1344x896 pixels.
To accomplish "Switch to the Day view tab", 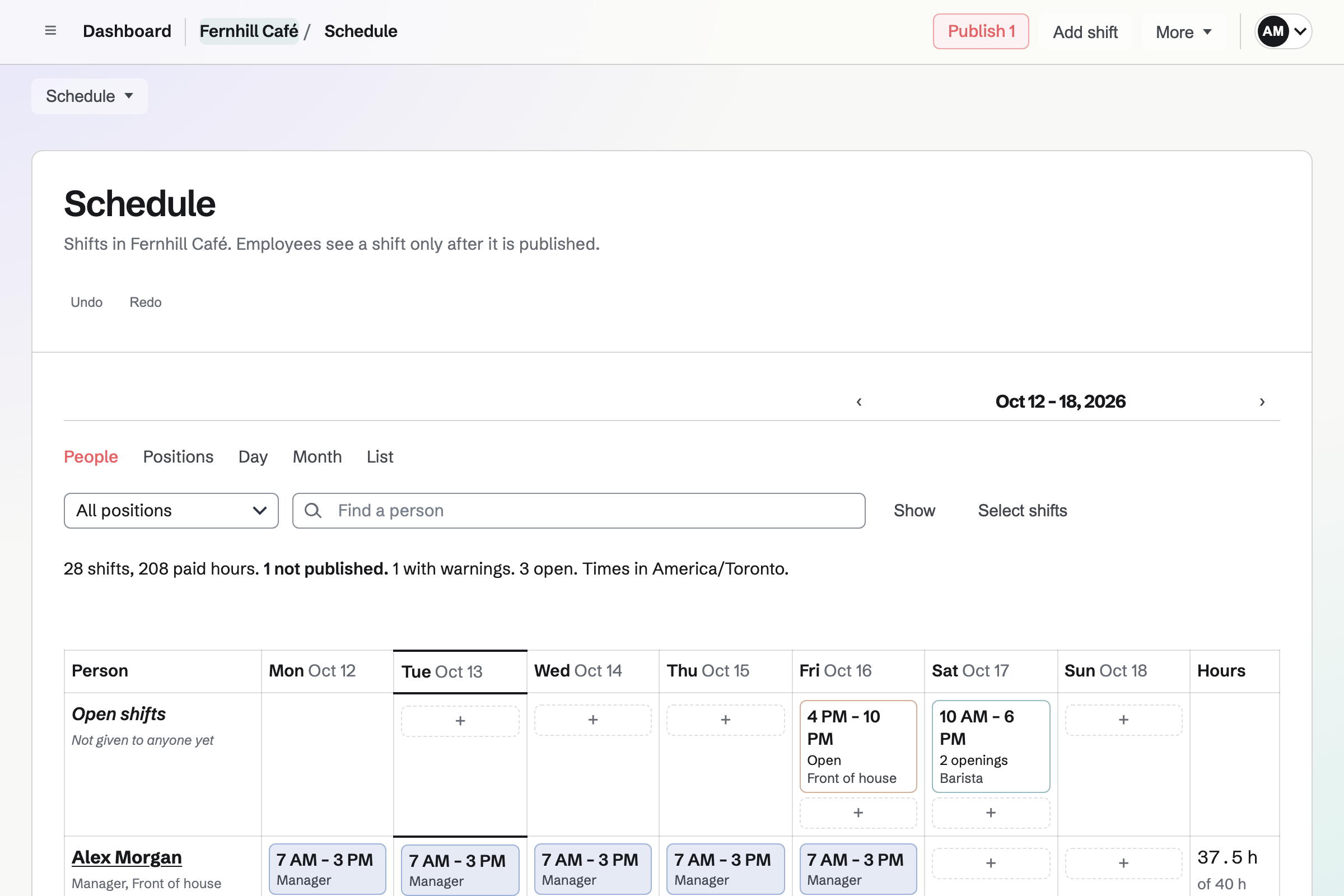I will click(253, 456).
